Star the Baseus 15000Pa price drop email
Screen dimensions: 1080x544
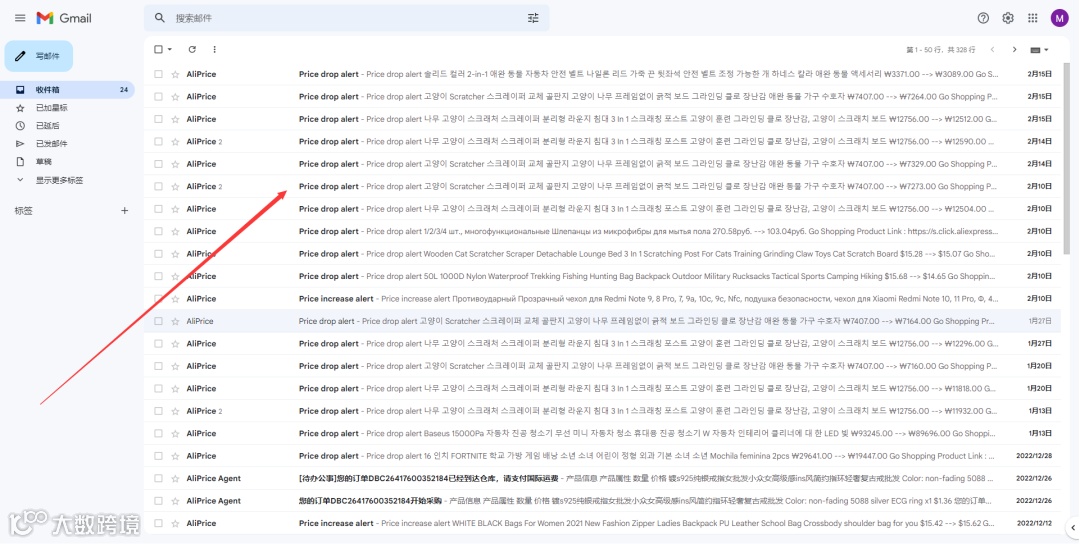(x=175, y=433)
